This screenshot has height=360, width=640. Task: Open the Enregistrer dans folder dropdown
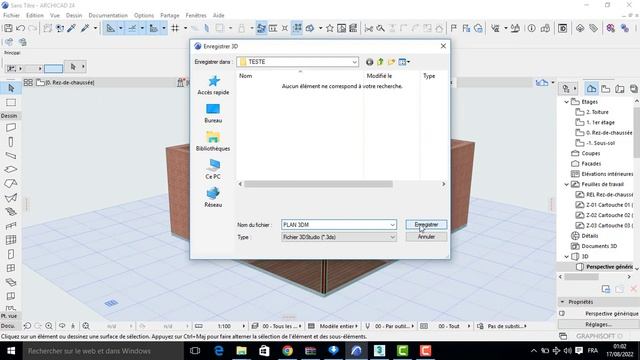click(298, 62)
